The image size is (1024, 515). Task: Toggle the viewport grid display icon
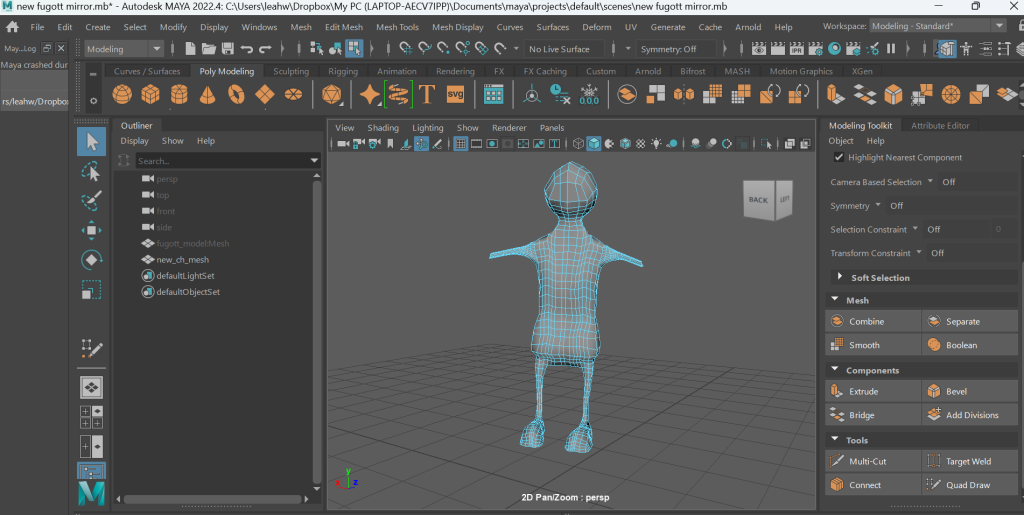(x=460, y=144)
